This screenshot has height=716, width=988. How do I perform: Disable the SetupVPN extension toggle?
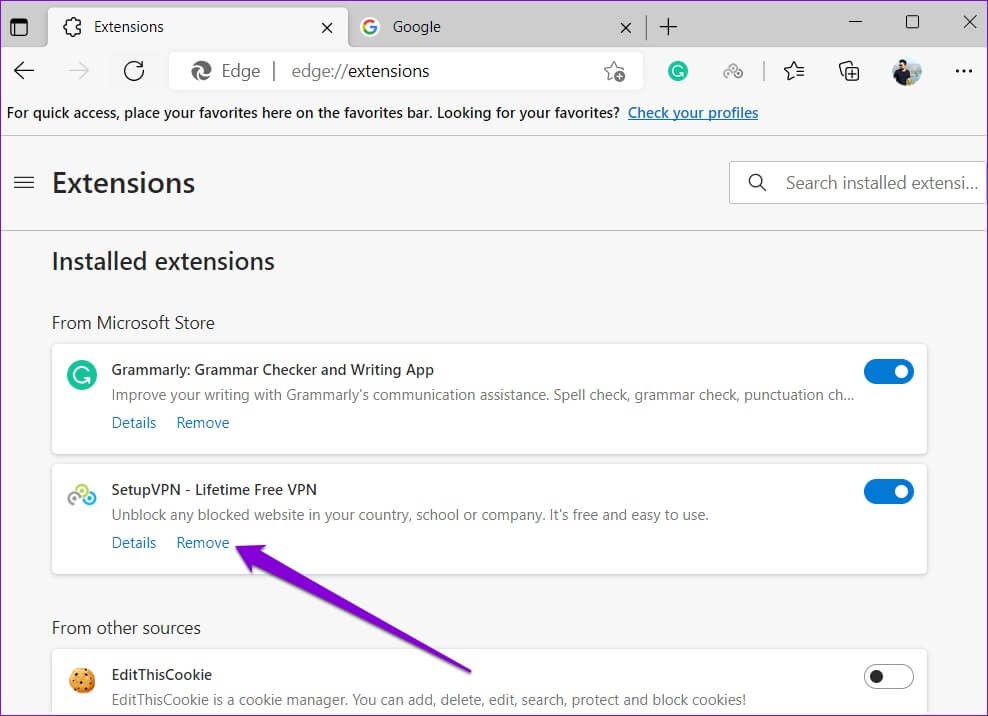tap(888, 492)
